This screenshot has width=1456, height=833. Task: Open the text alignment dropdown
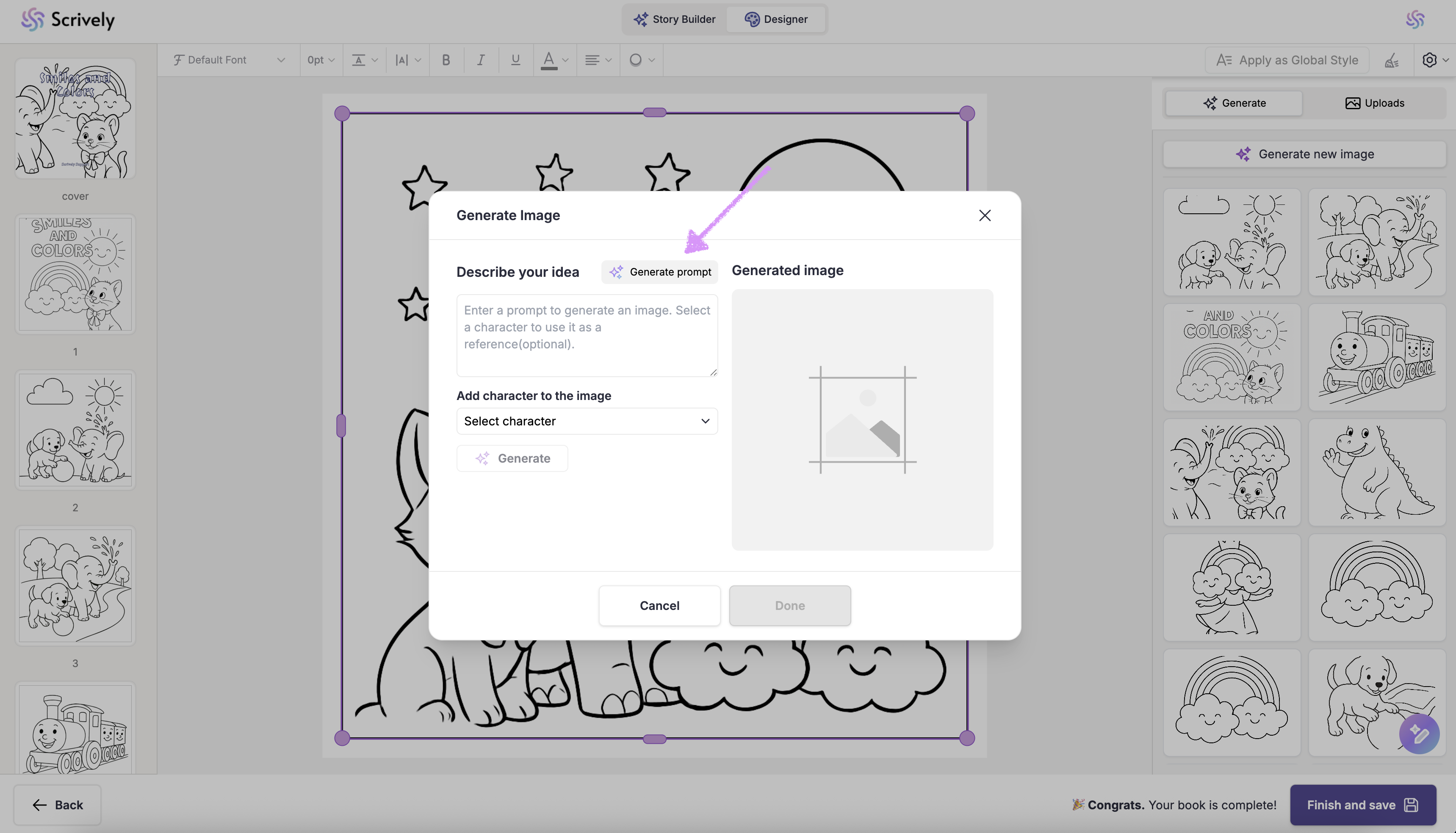[598, 60]
